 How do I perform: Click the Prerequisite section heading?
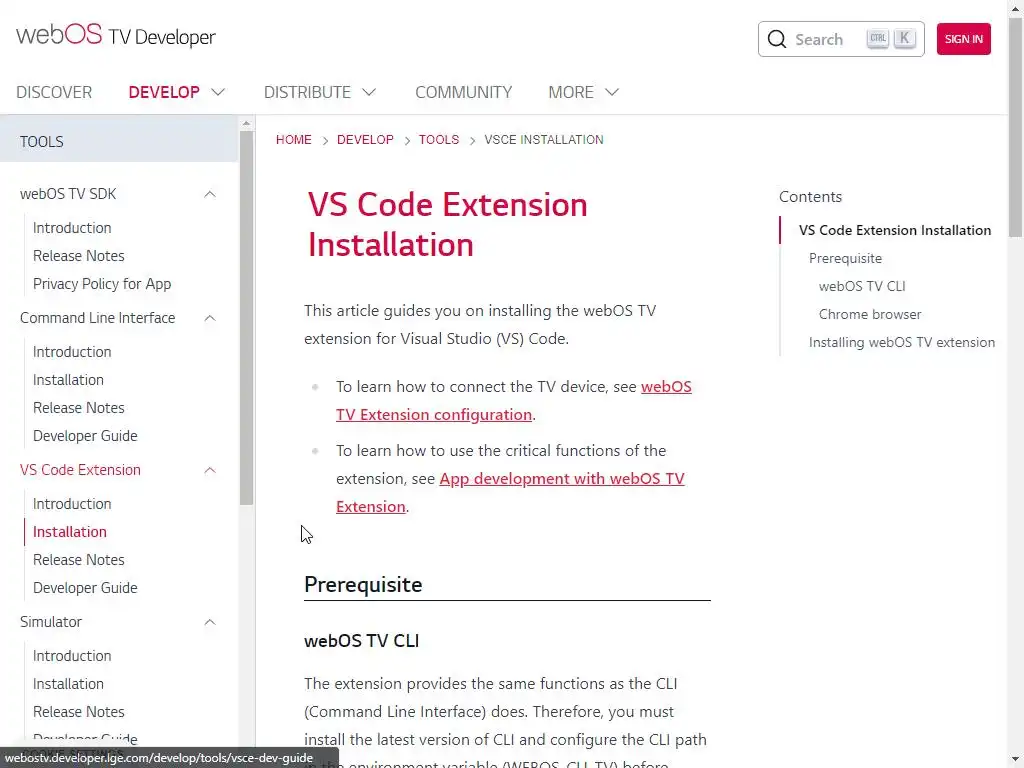(x=363, y=585)
